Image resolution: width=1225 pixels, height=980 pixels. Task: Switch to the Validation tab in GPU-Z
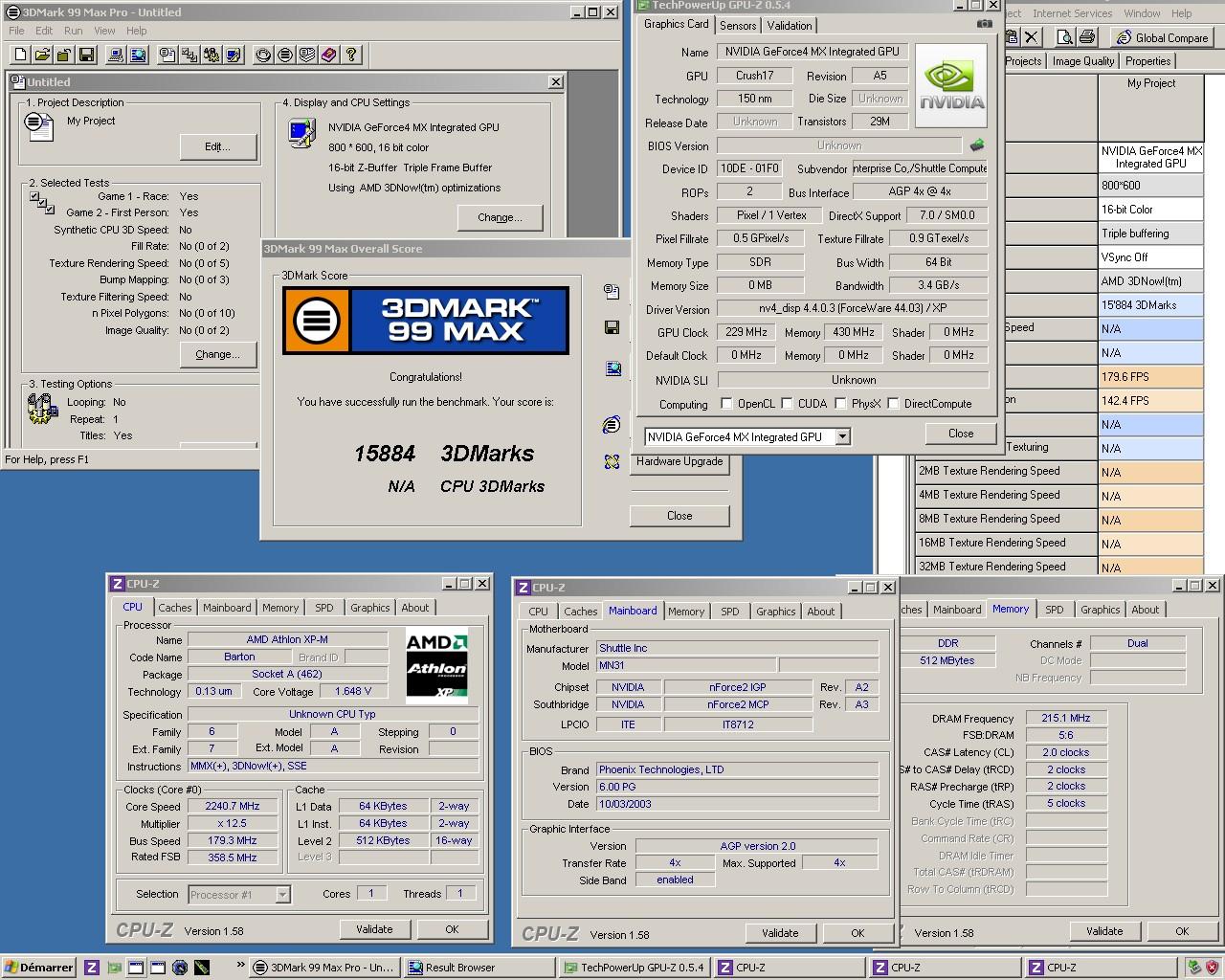coord(790,26)
